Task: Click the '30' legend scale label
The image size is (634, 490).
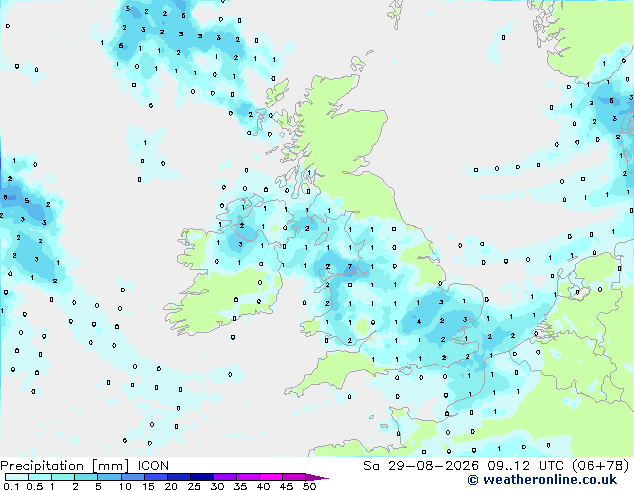Action: click(x=217, y=486)
